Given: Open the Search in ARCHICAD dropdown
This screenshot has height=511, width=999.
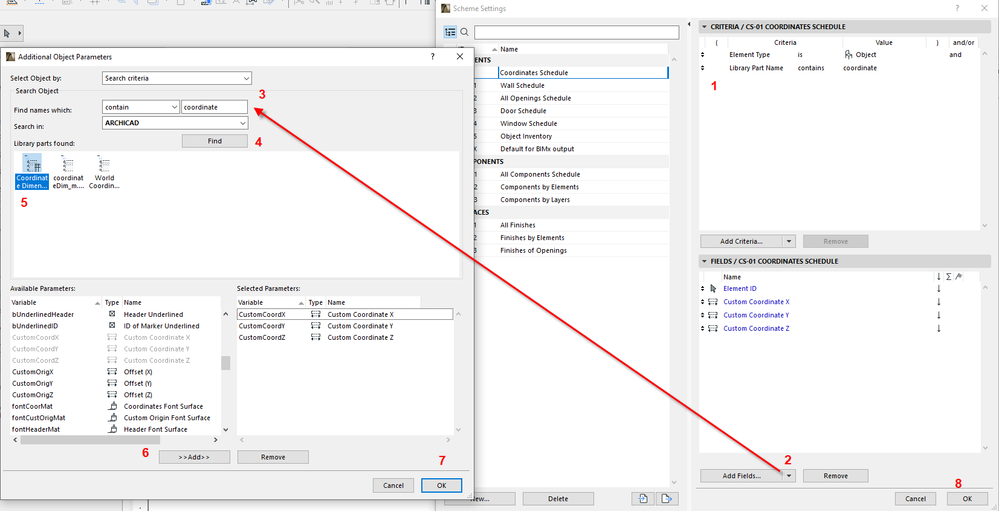Looking at the screenshot, I should (x=175, y=122).
